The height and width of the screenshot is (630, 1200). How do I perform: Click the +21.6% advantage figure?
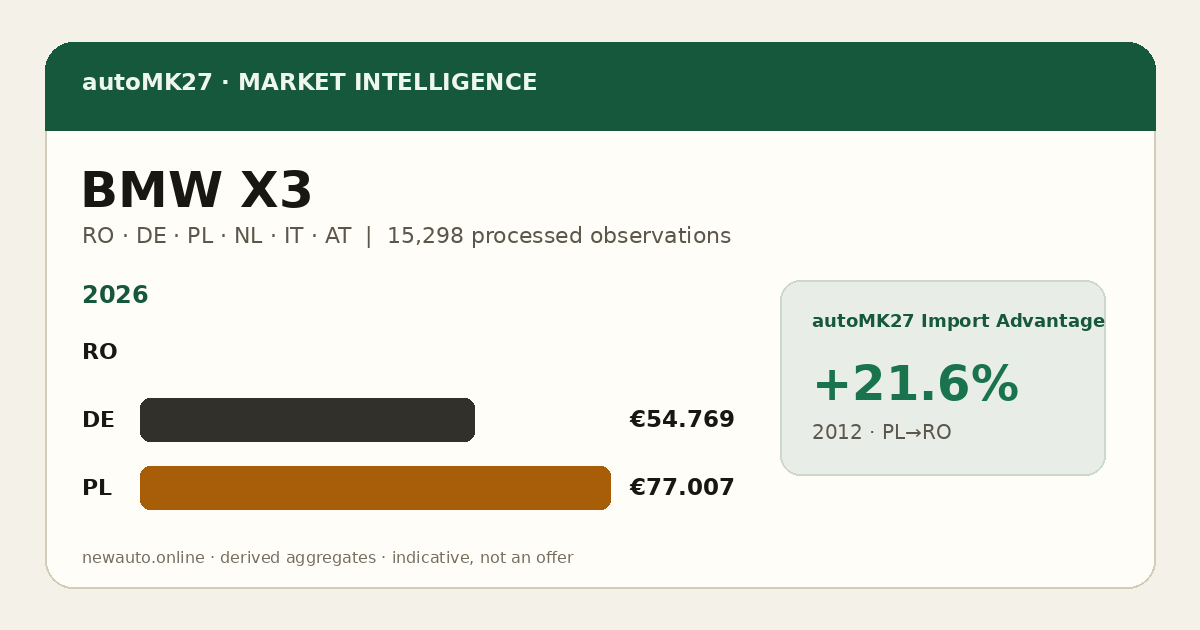pos(915,385)
